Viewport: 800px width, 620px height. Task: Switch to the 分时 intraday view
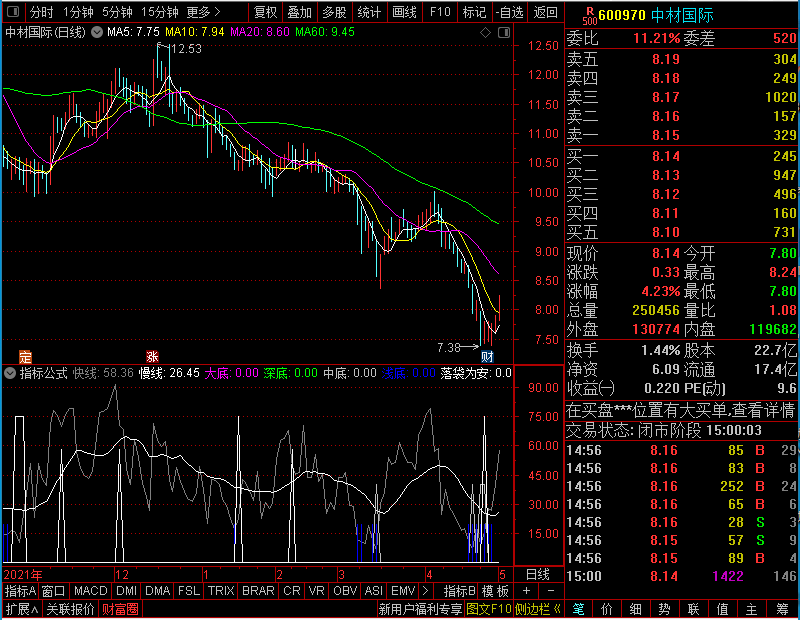point(41,12)
